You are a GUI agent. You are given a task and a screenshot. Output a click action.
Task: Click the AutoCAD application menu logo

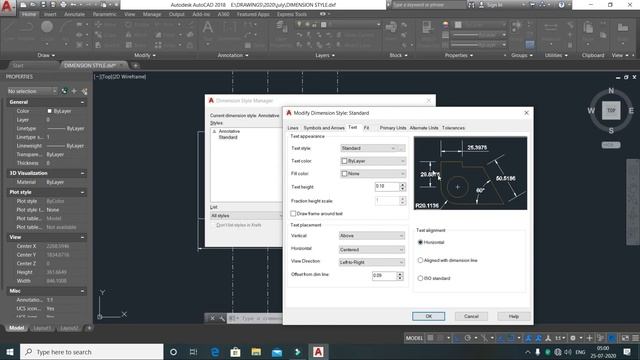click(x=7, y=7)
